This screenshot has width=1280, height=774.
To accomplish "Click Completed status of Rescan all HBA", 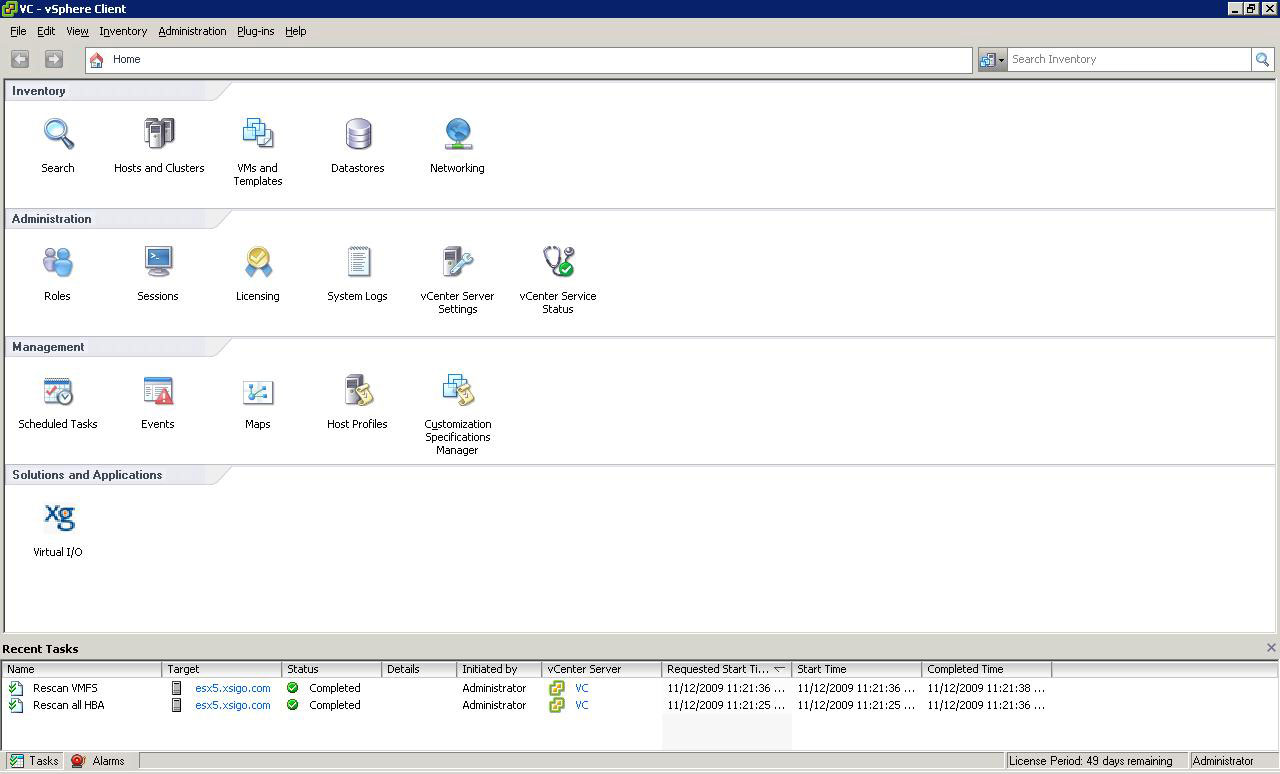I will [x=334, y=705].
